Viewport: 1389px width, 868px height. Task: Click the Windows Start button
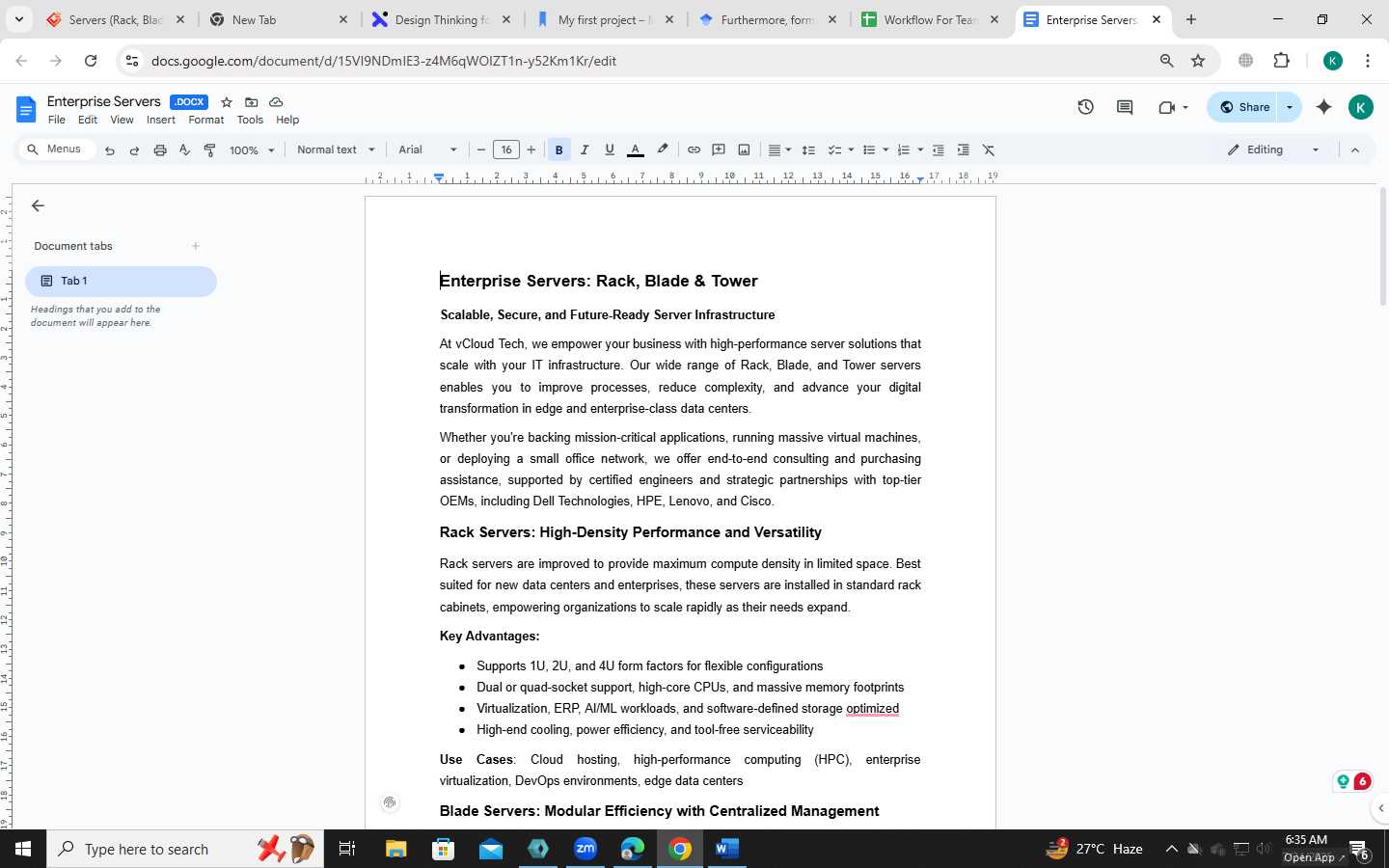pyautogui.click(x=23, y=849)
